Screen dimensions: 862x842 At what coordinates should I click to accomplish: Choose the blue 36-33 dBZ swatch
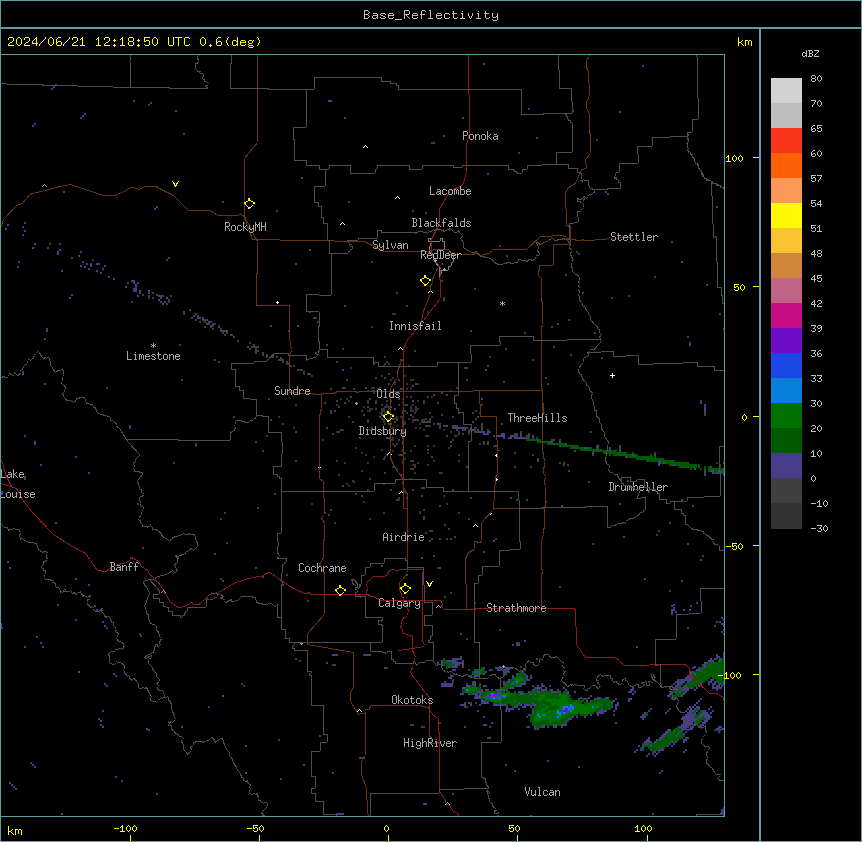786,365
